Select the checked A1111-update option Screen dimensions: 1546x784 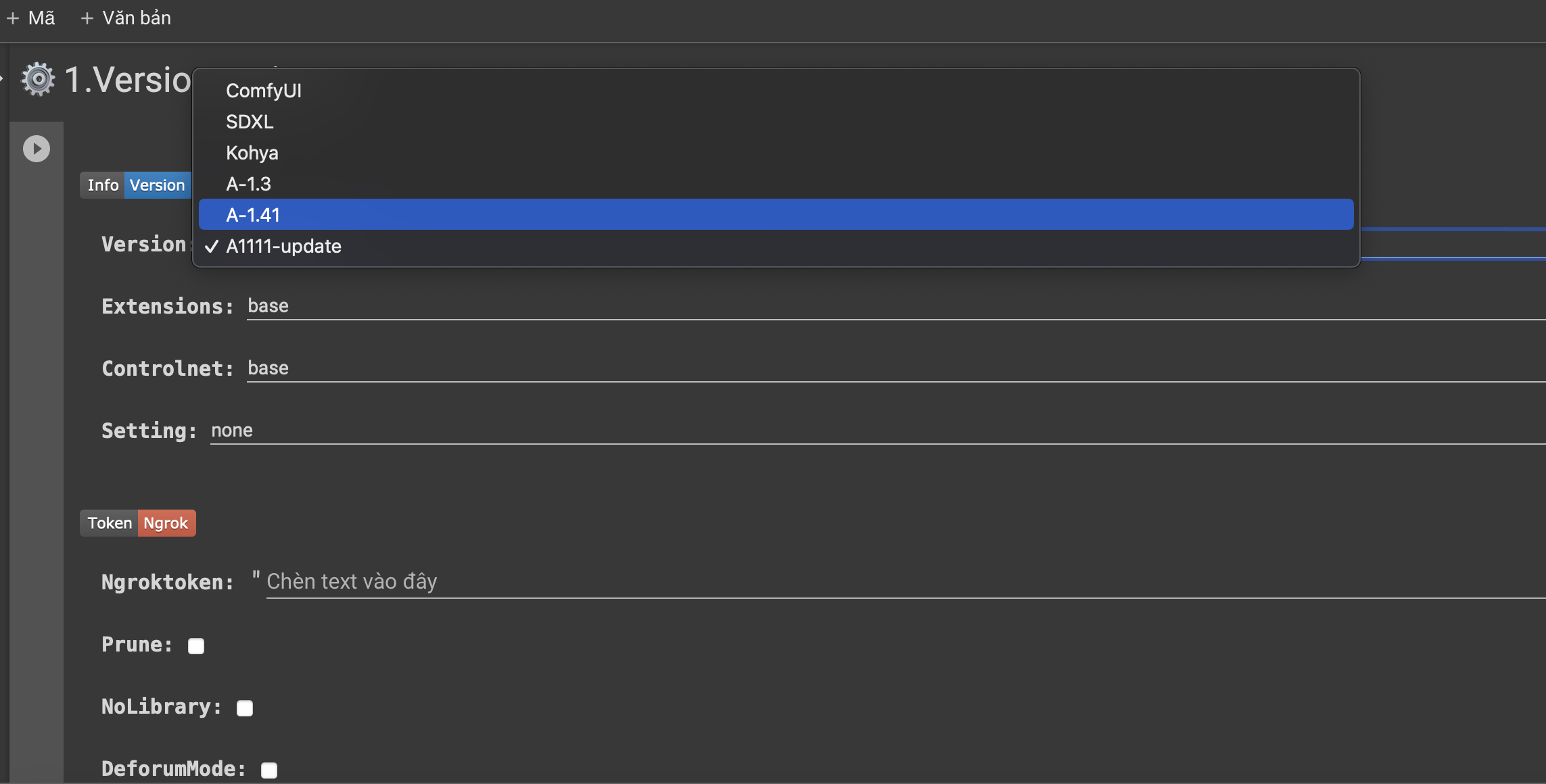tap(283, 246)
